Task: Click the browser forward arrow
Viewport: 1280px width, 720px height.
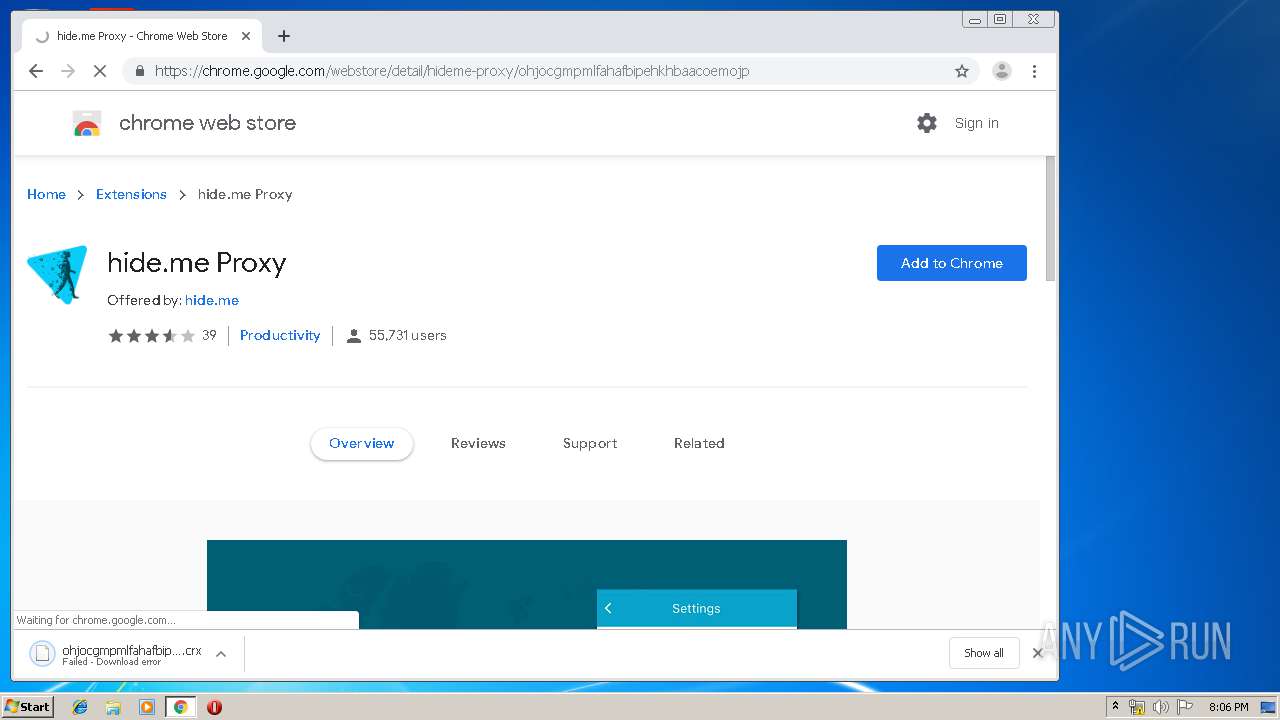Action: pyautogui.click(x=68, y=71)
